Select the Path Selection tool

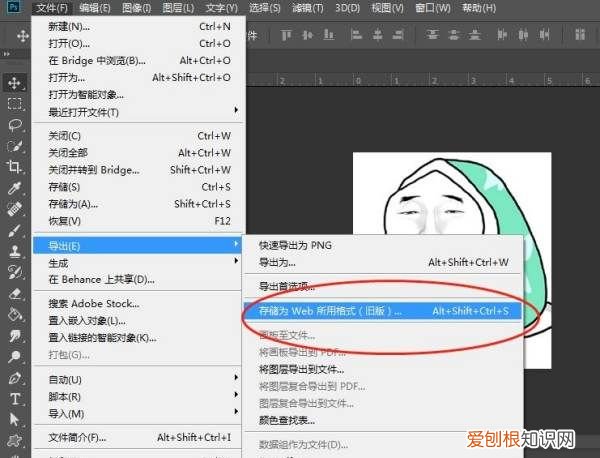pos(15,420)
